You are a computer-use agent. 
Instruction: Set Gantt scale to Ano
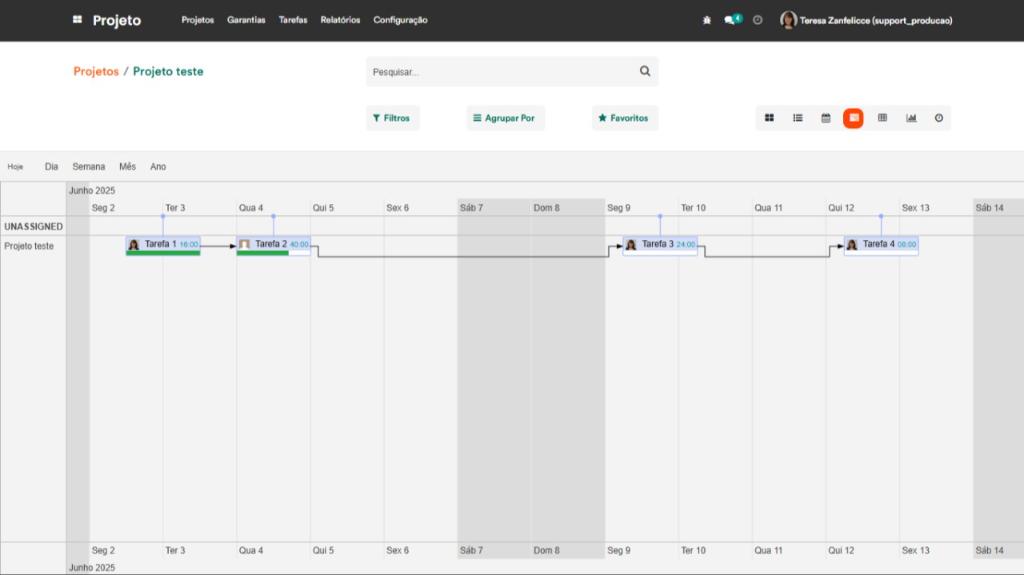click(158, 167)
